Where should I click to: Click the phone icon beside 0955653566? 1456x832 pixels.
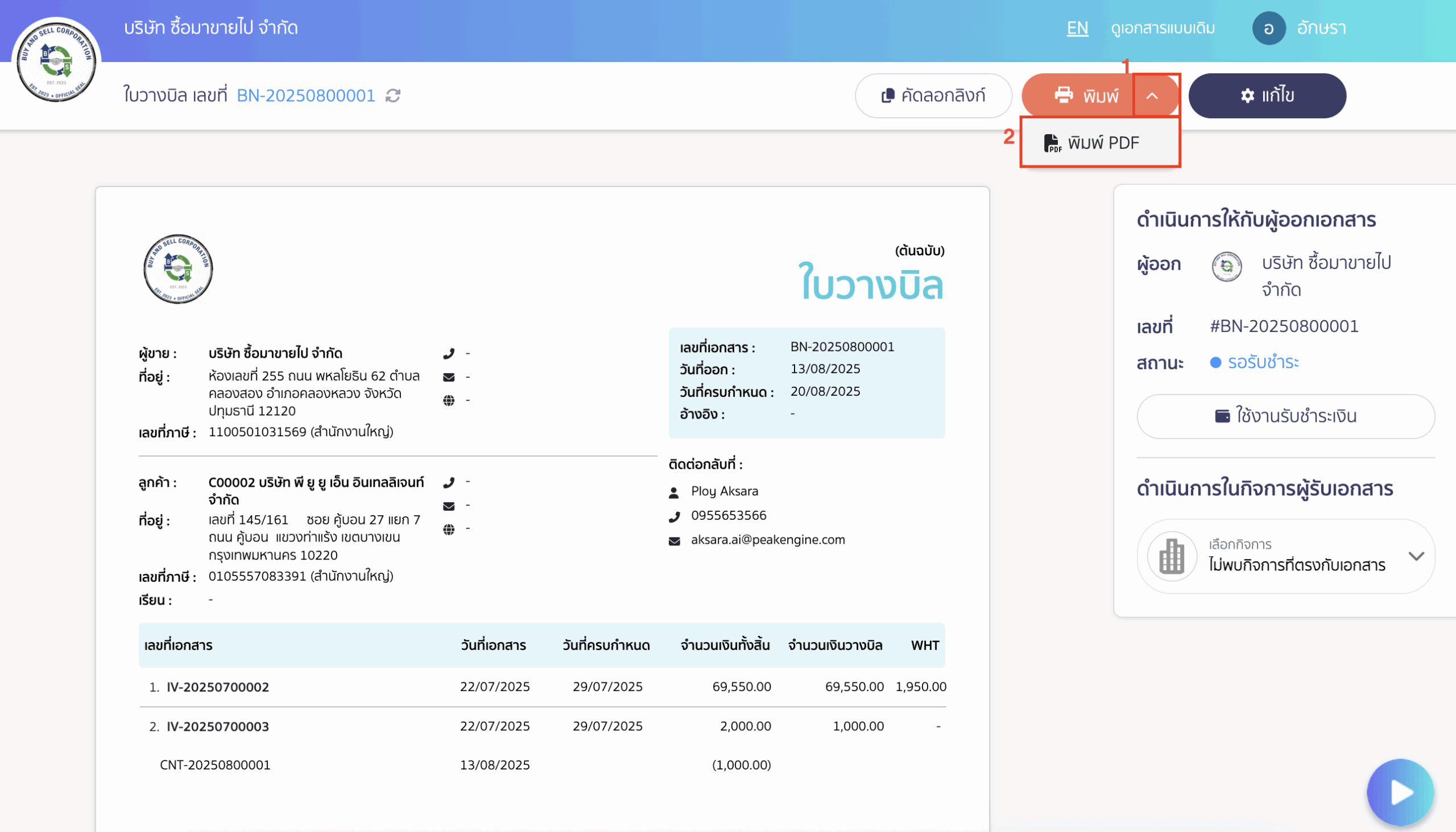[675, 516]
